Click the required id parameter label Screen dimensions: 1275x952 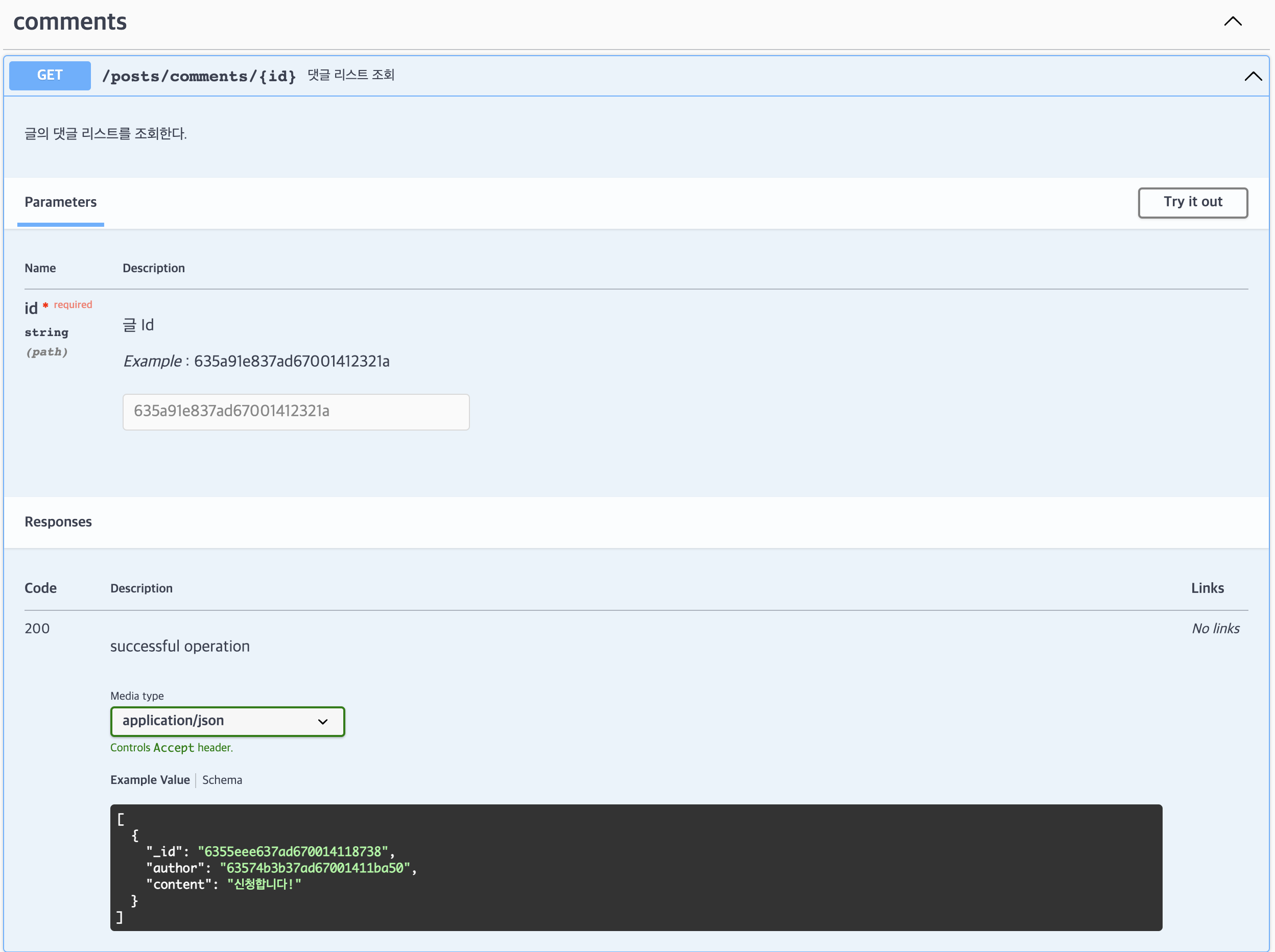click(x=31, y=308)
